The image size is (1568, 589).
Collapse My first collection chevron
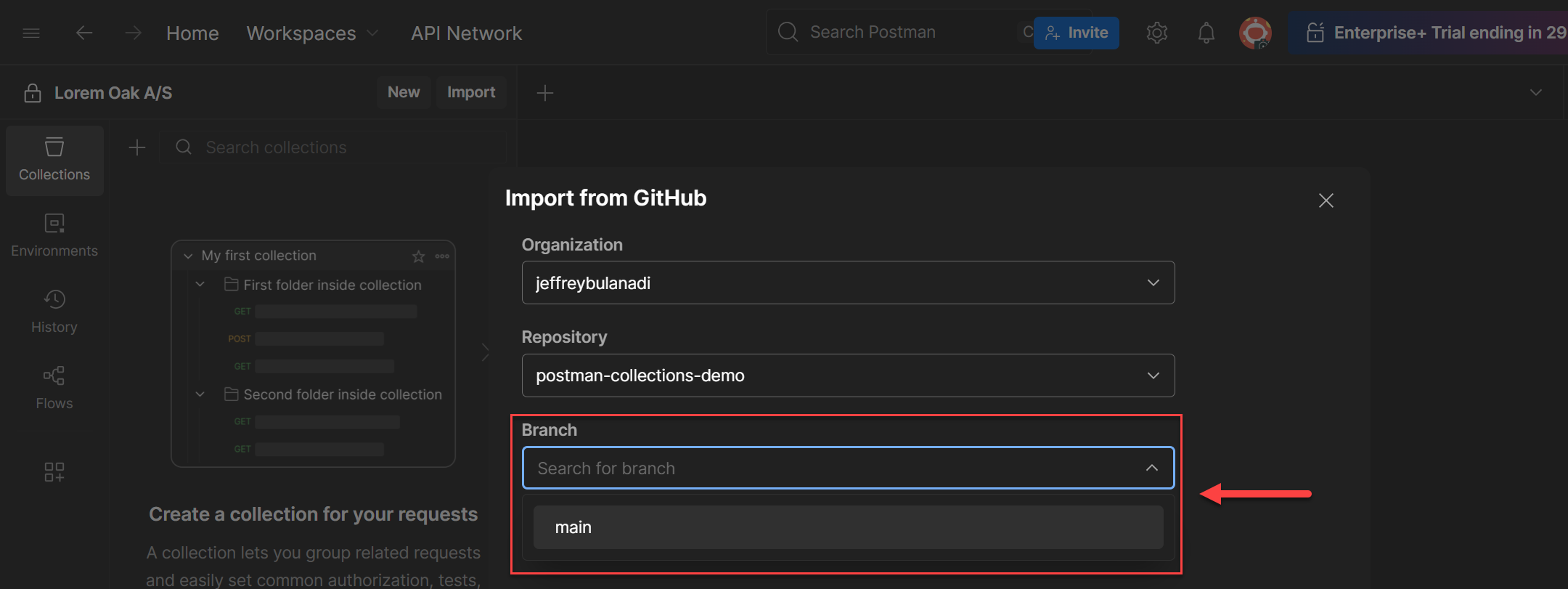click(188, 256)
